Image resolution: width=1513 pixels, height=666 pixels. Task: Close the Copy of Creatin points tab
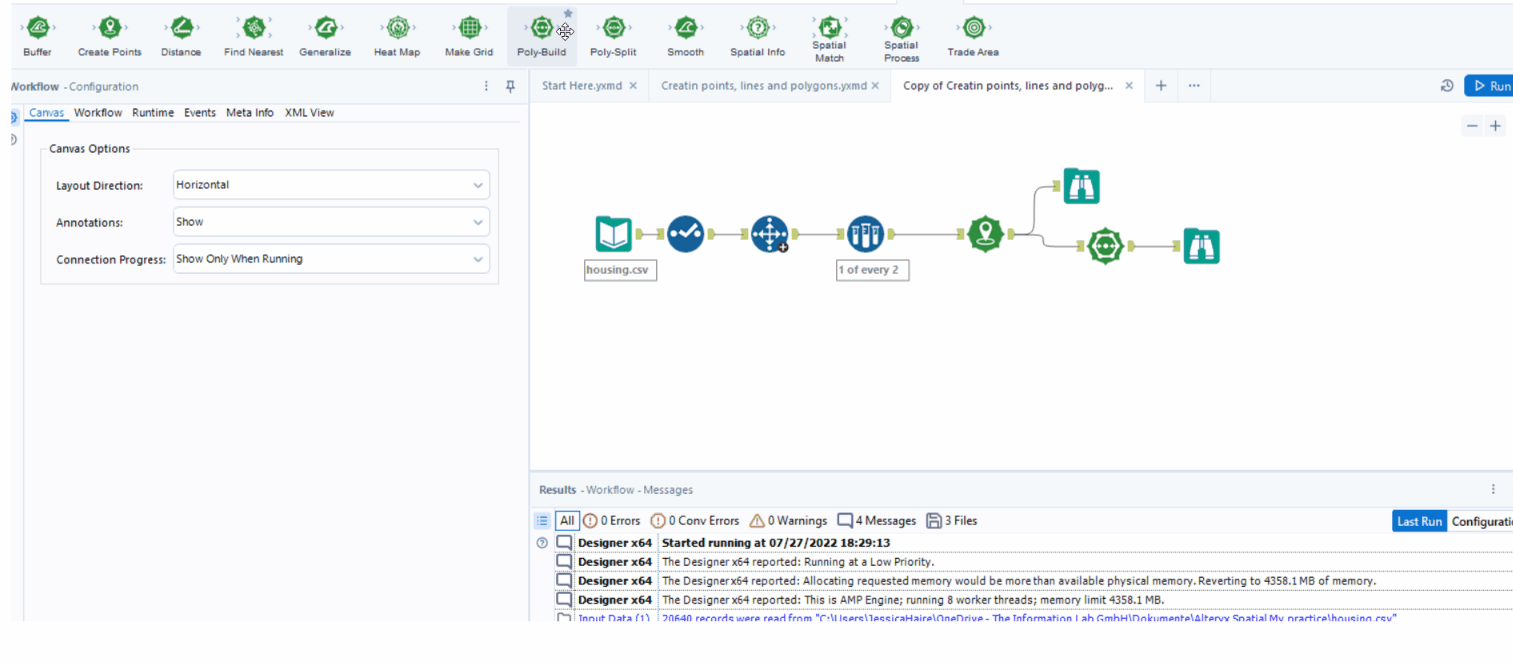click(x=1129, y=86)
